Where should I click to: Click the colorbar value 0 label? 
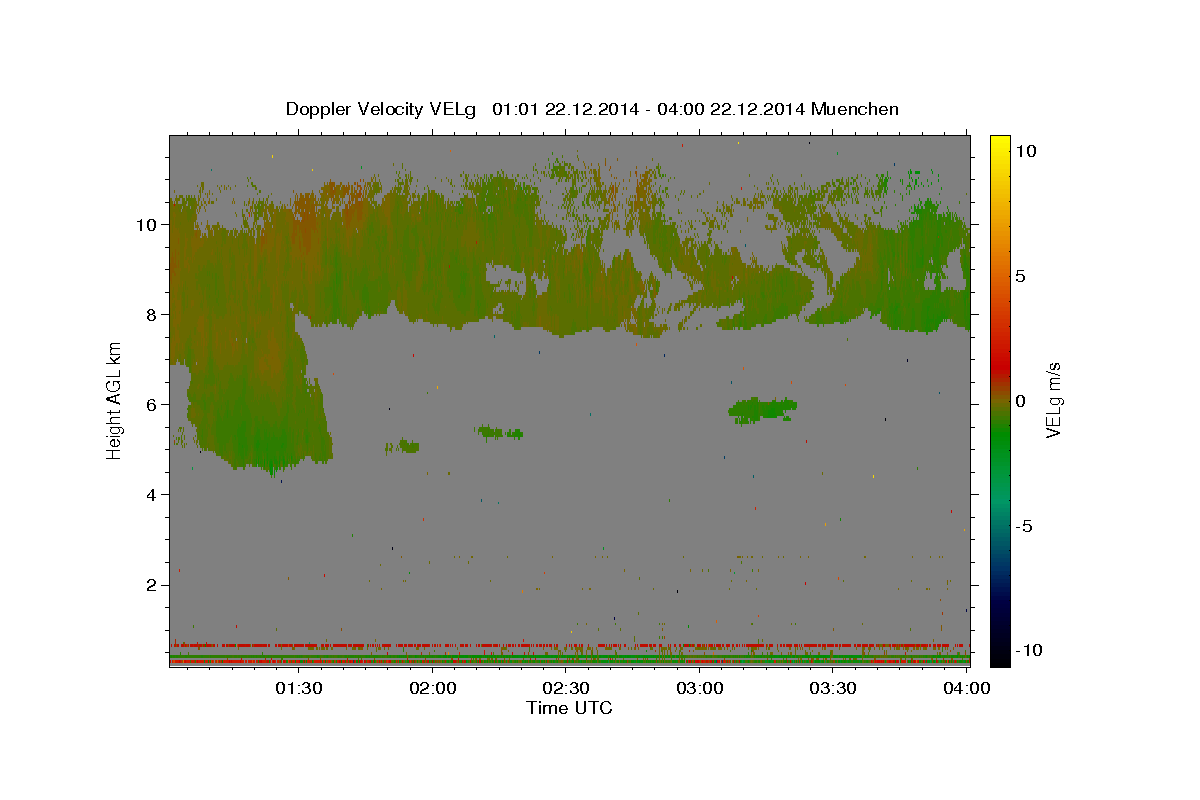1022,401
